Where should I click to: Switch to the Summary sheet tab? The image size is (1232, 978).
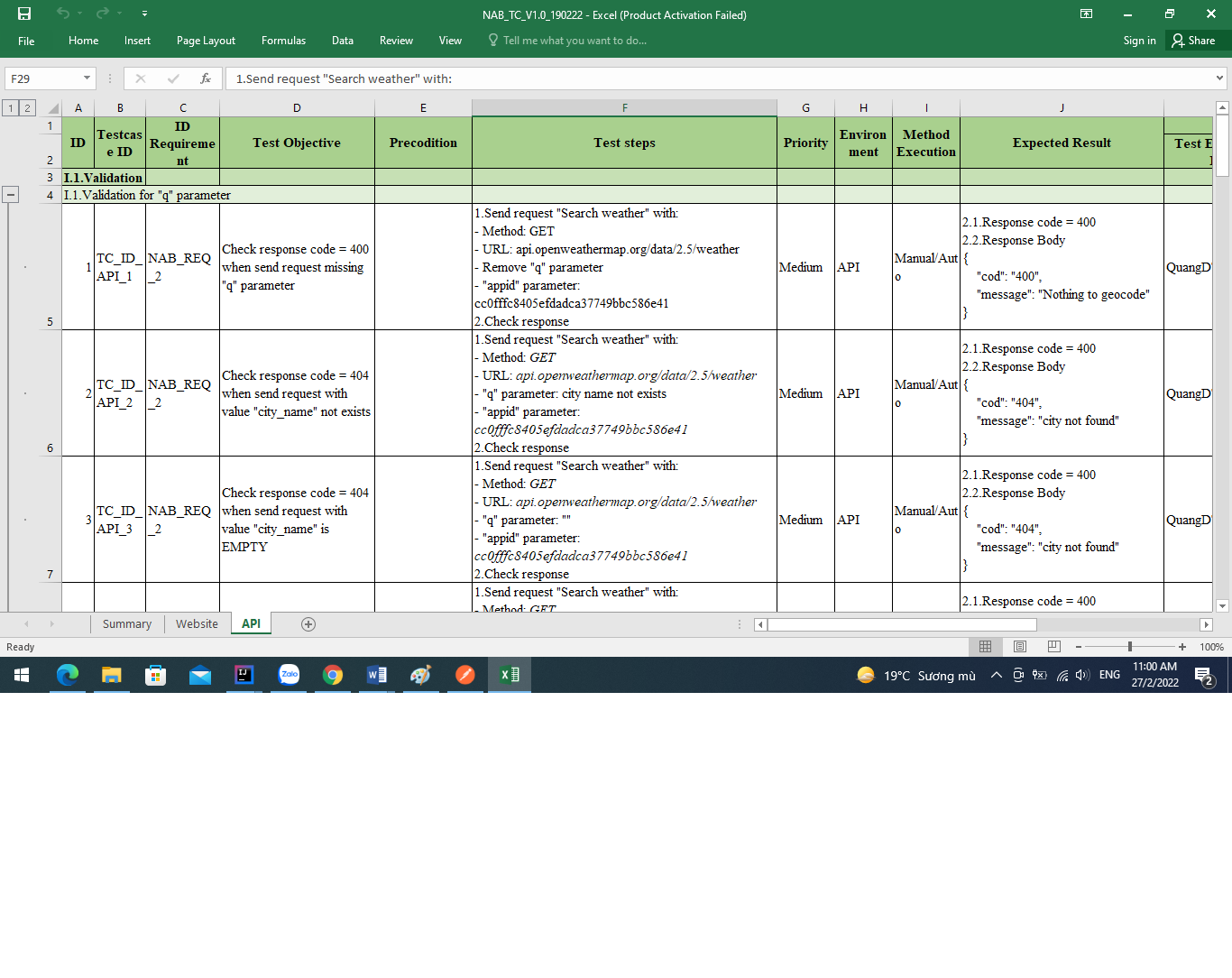coord(127,624)
